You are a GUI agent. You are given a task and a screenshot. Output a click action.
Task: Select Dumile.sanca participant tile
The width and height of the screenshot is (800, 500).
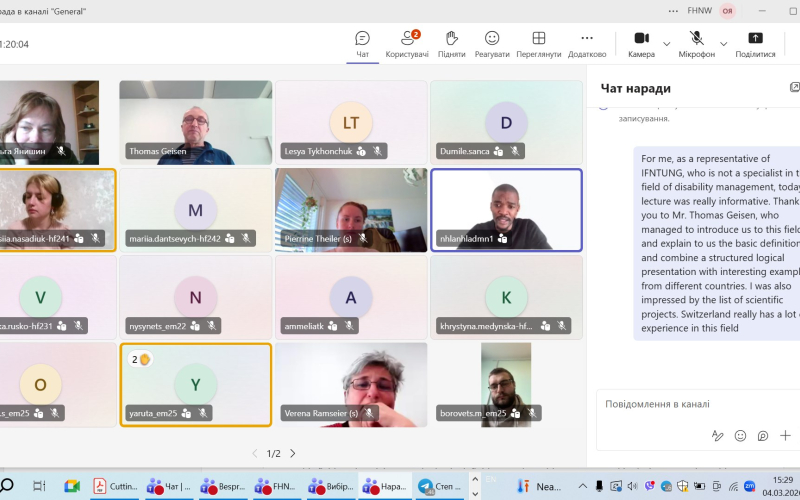click(x=506, y=122)
